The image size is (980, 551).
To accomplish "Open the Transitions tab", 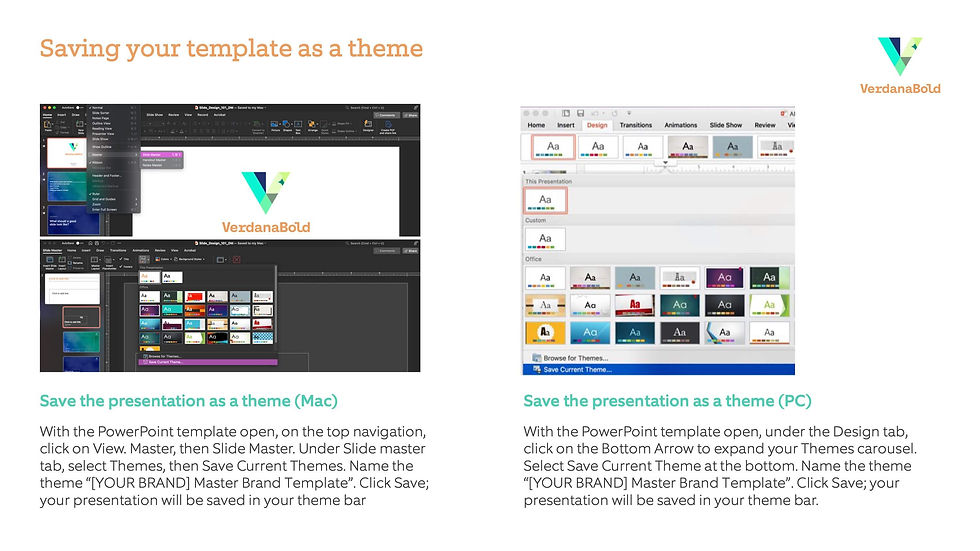I will (x=636, y=125).
